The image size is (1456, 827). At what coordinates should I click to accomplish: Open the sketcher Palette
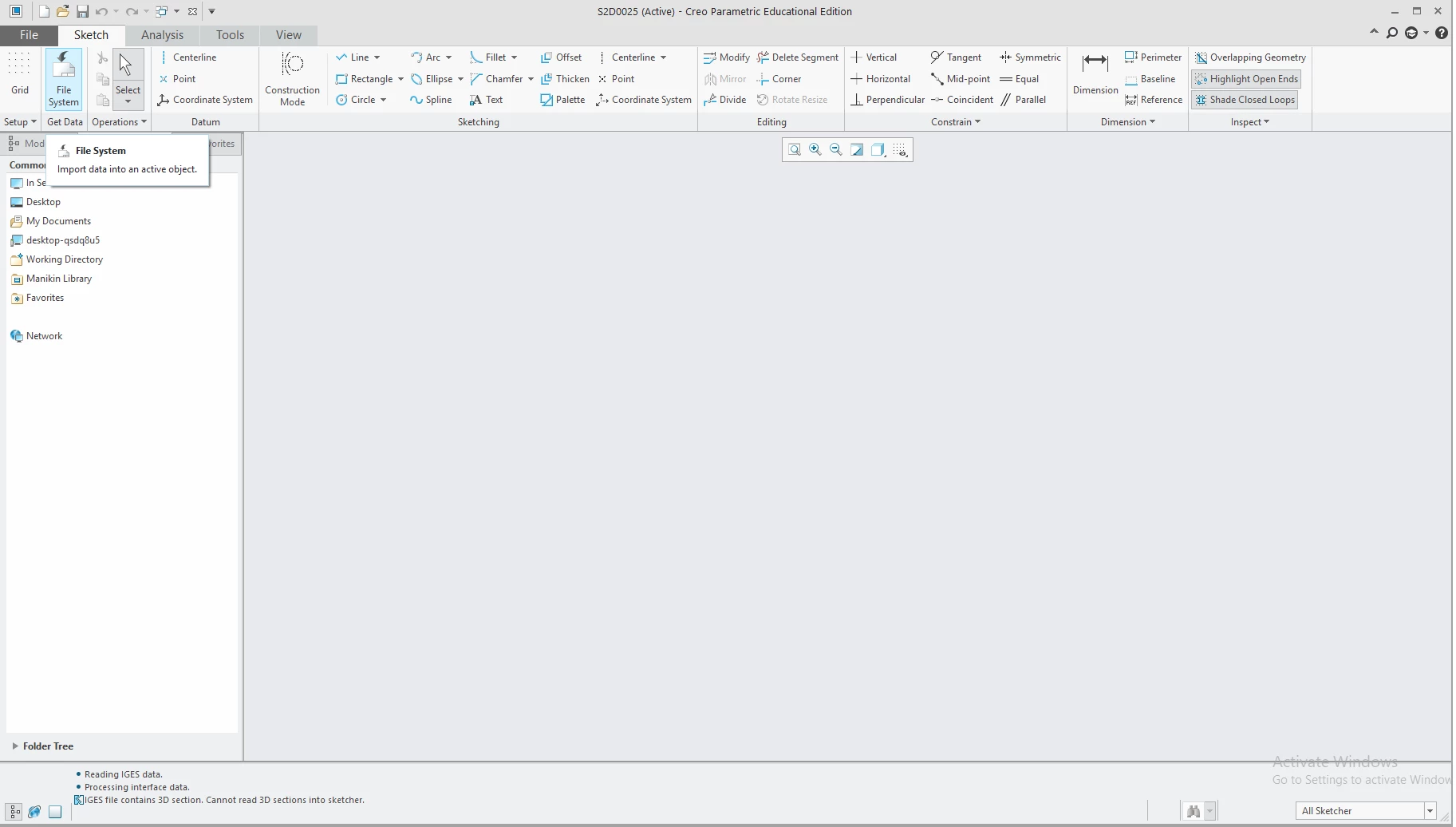pos(562,100)
